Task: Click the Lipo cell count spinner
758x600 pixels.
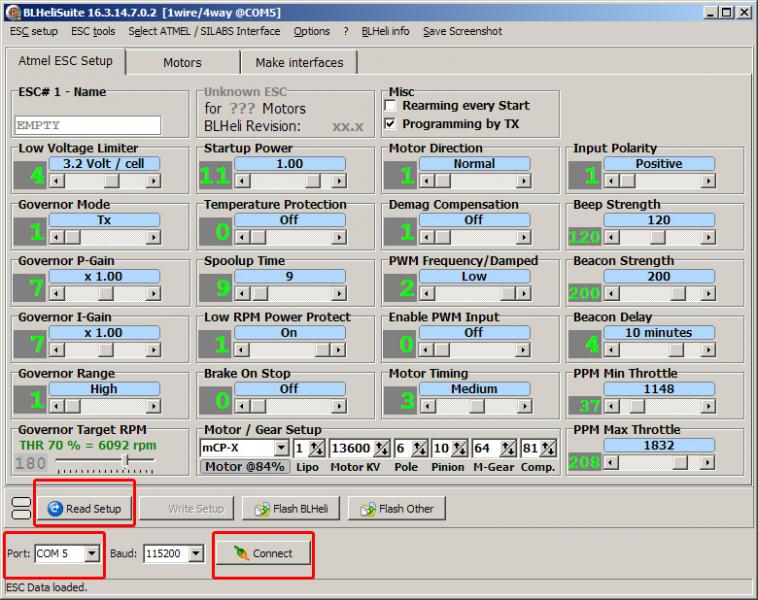Action: (x=318, y=448)
